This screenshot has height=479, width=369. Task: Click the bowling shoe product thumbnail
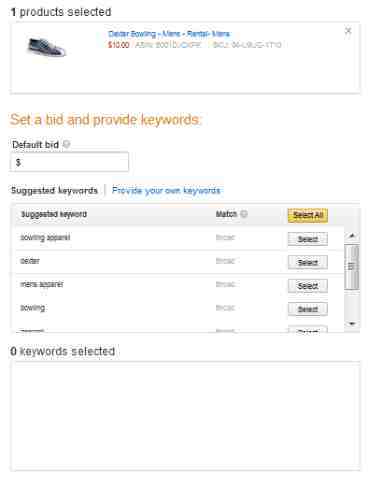[x=46, y=47]
